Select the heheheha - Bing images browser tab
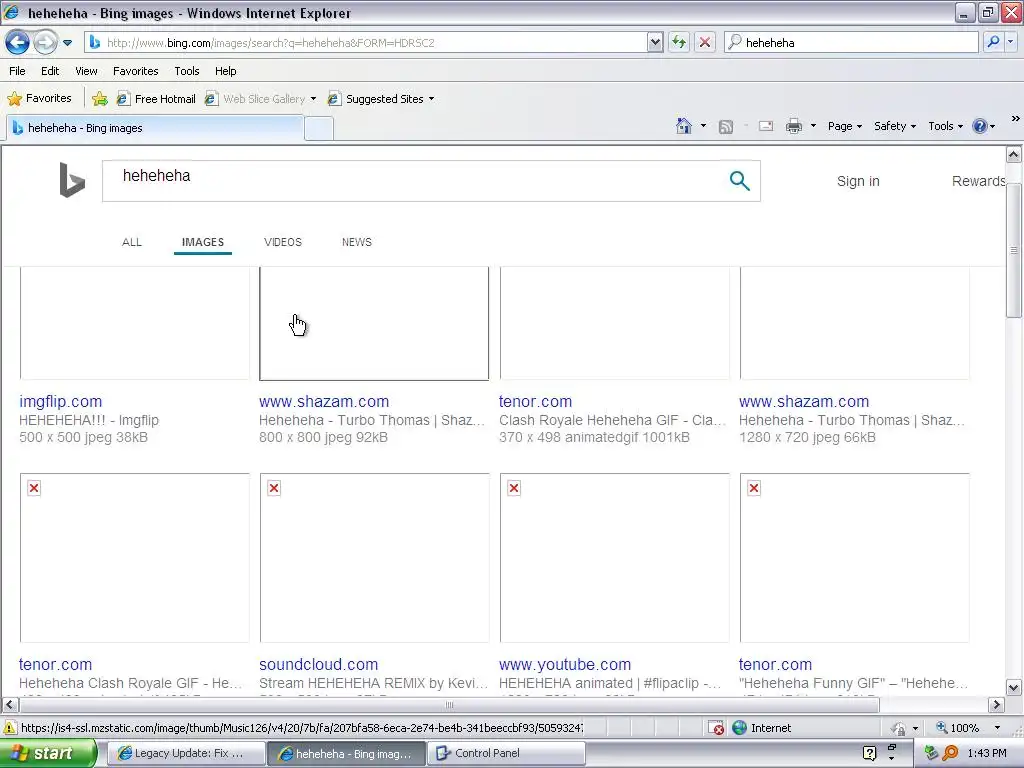 pos(155,128)
